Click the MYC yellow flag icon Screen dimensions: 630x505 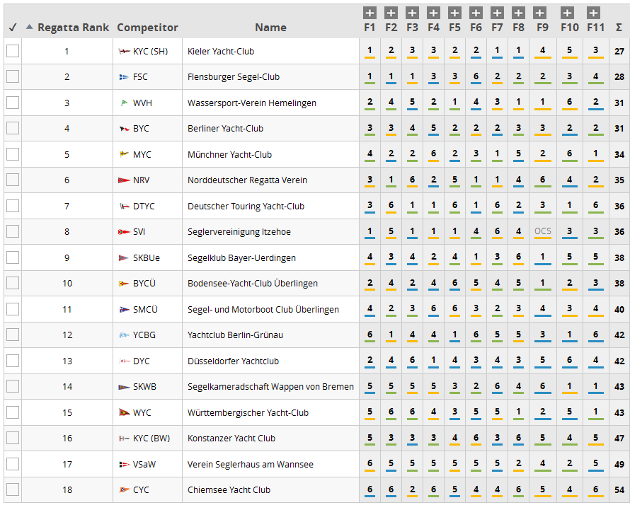[124, 154]
